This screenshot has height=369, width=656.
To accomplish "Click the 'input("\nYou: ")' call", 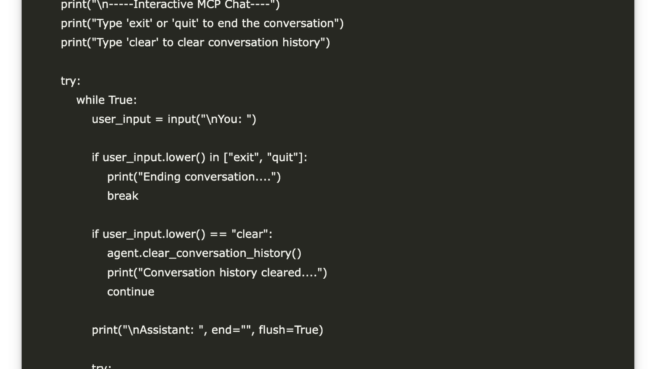I will coord(212,120).
